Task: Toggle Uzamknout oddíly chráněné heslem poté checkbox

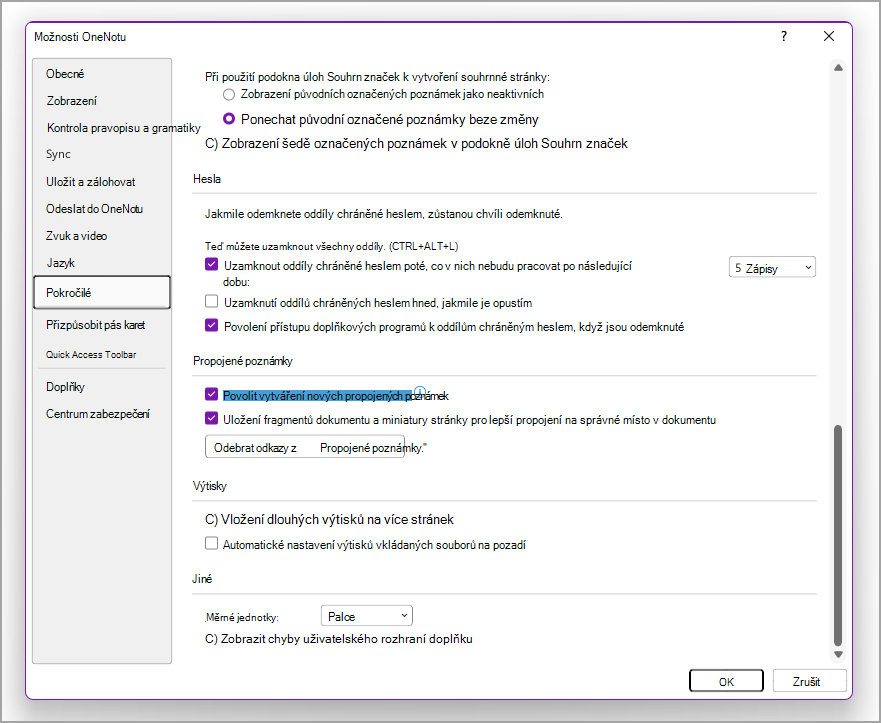Action: coord(211,265)
